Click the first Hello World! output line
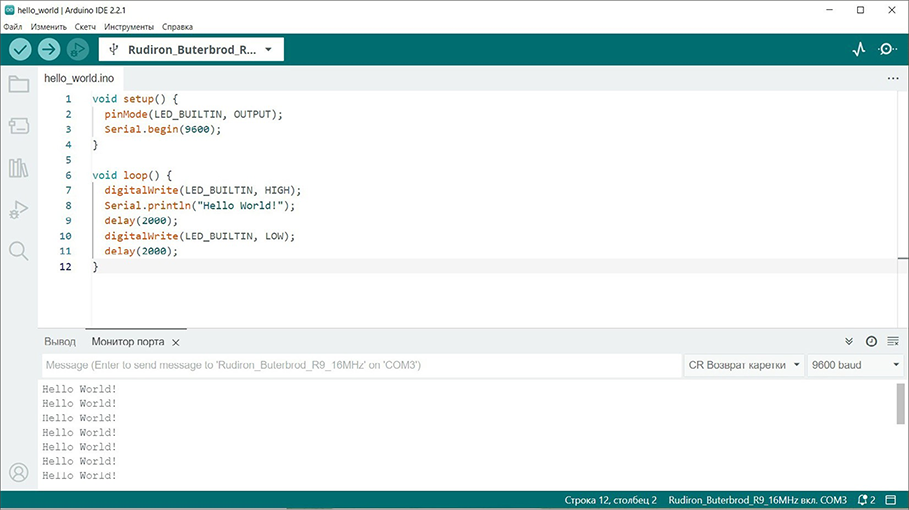Image resolution: width=909 pixels, height=510 pixels. tap(79, 389)
